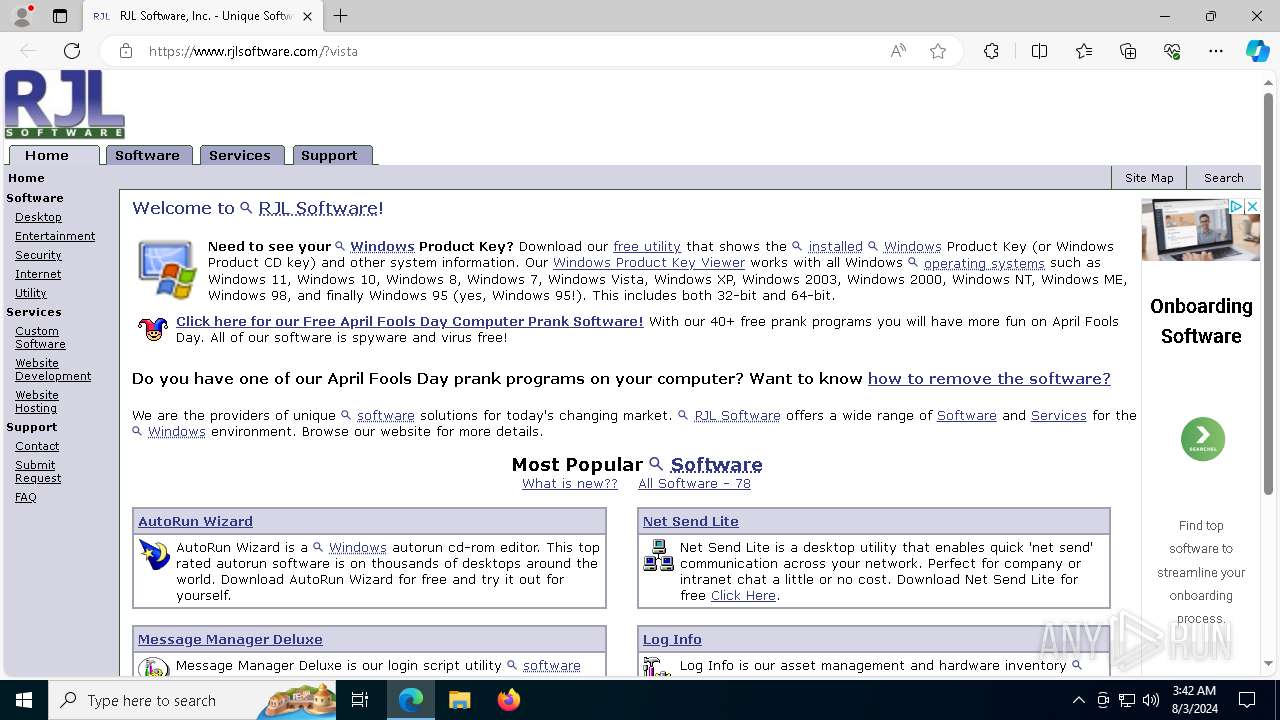The height and width of the screenshot is (720, 1280).
Task: Open AdChoices info triangle icon
Action: point(1236,206)
